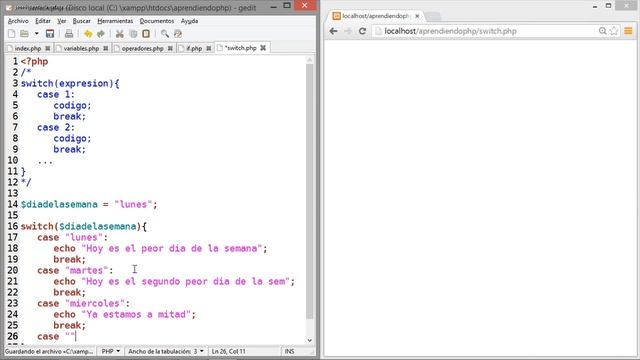Viewport: 640px width, 360px height.
Task: Cut the selected text with scissors icon
Action: (120, 34)
